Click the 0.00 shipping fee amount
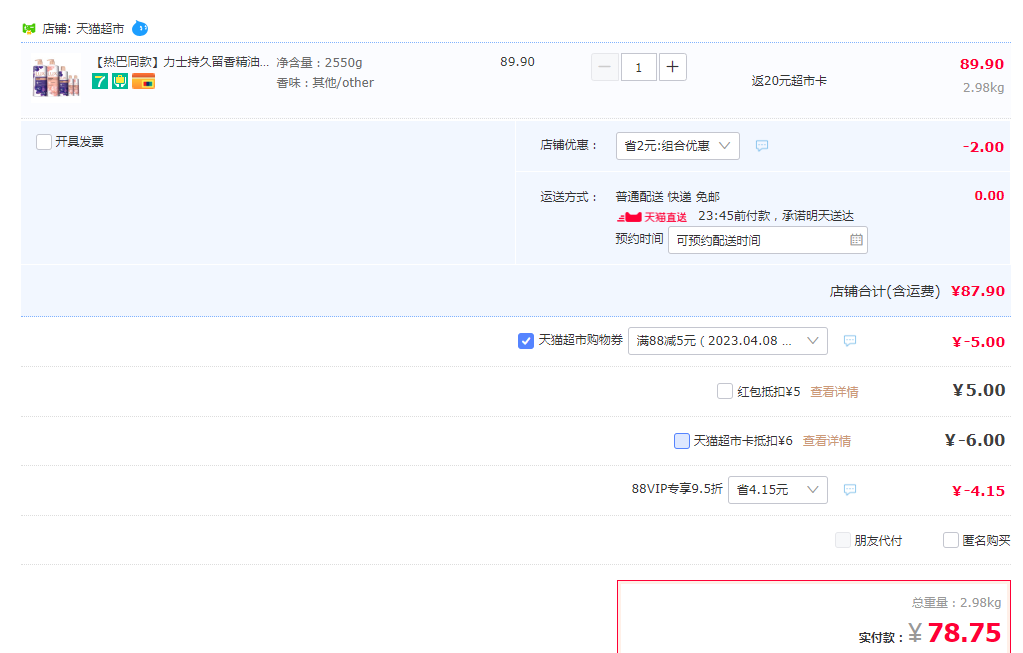Image resolution: width=1023 pixels, height=653 pixels. pos(989,196)
